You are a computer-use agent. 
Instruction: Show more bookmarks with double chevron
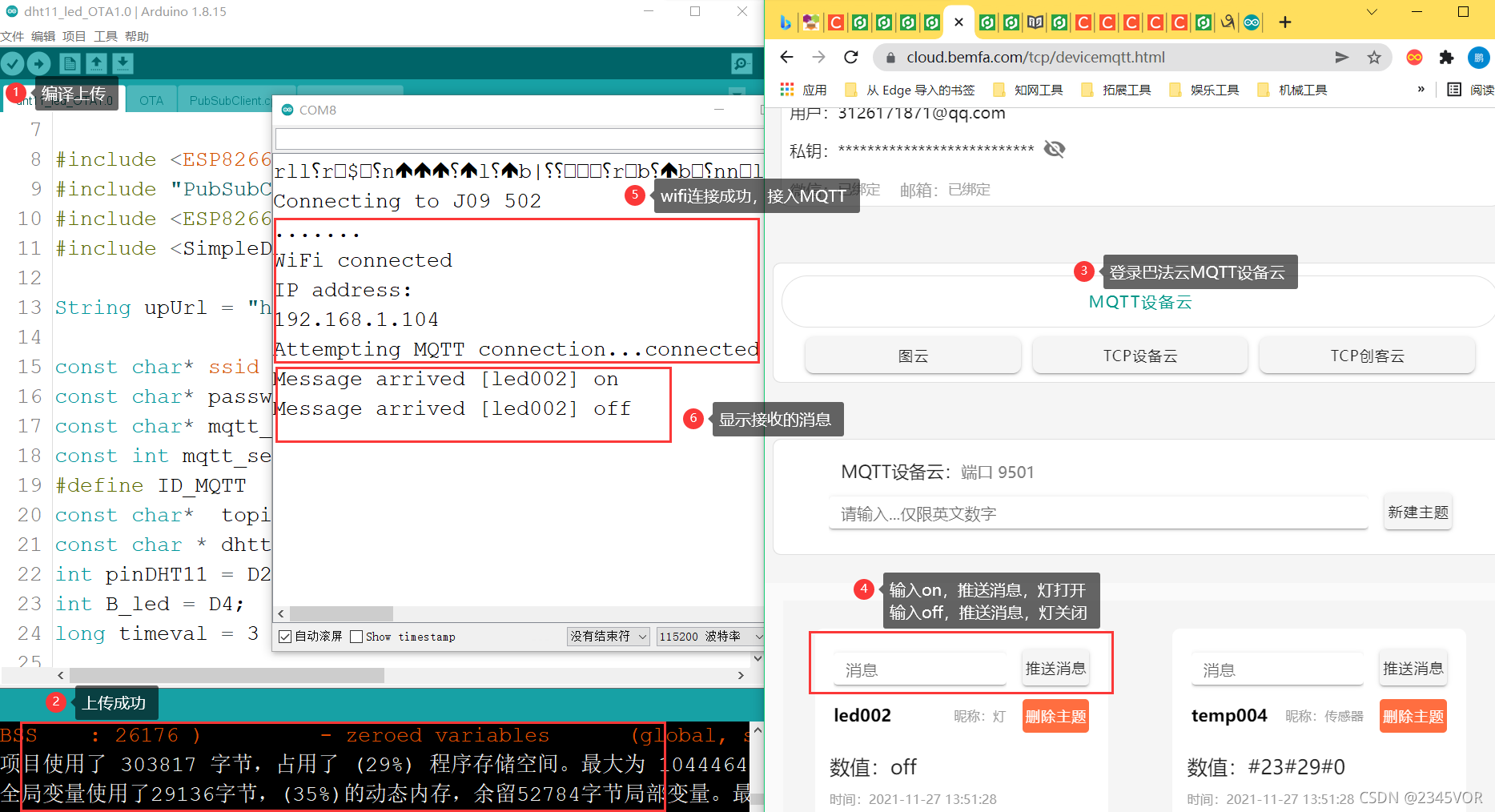tap(1421, 89)
